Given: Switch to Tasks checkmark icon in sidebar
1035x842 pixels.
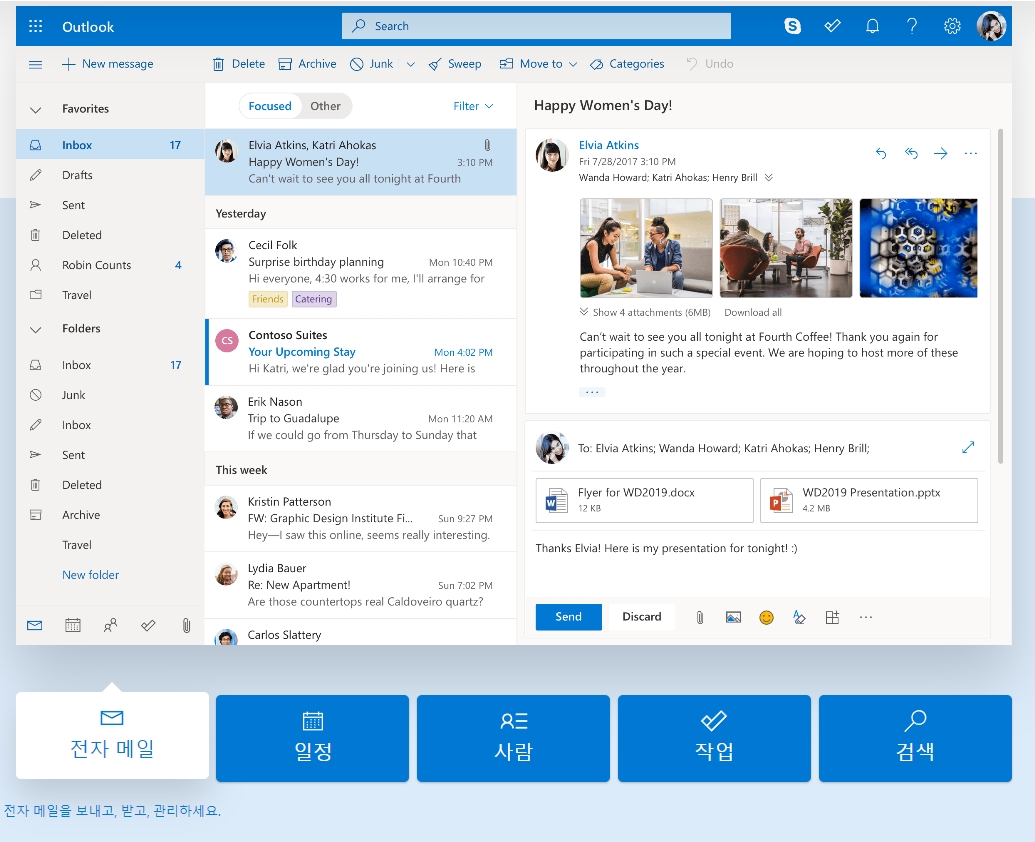Looking at the screenshot, I should (148, 625).
